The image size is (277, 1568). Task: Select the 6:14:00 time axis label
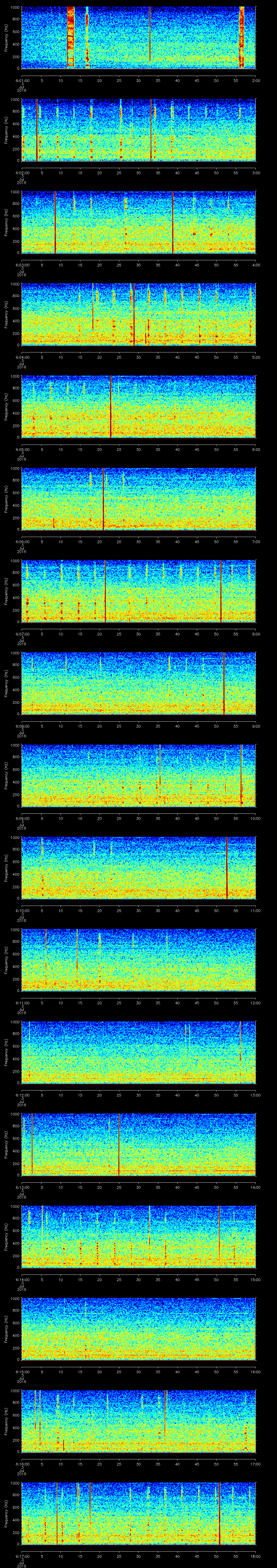[x=22, y=1279]
